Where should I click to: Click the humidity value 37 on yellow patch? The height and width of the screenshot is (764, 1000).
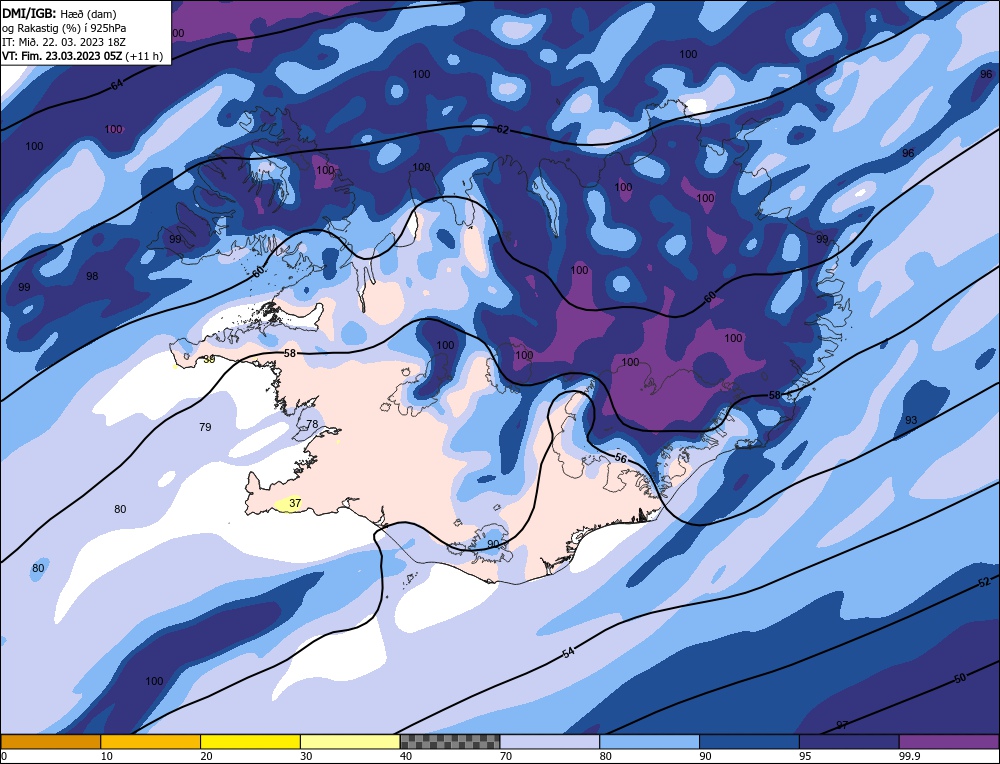coord(295,503)
